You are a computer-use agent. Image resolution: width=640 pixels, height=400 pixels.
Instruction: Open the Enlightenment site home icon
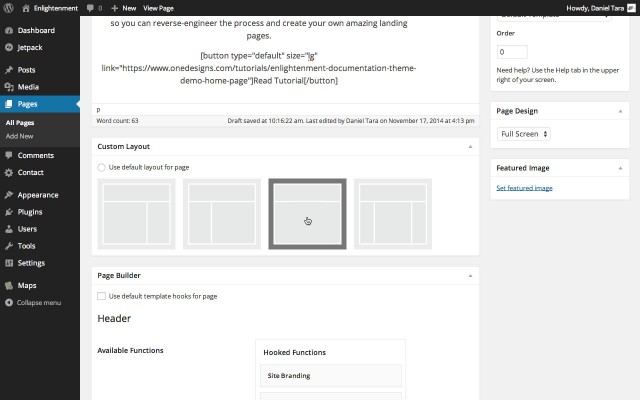coord(26,8)
